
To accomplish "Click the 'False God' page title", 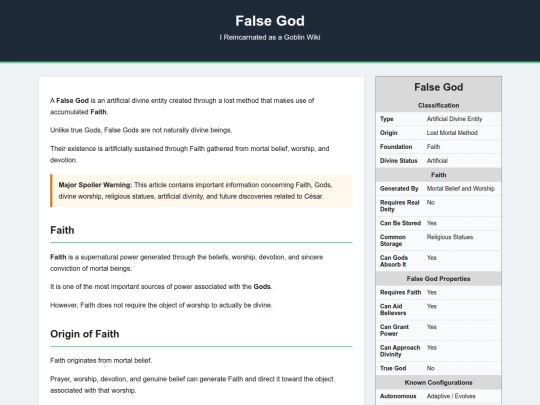I will pos(270,21).
